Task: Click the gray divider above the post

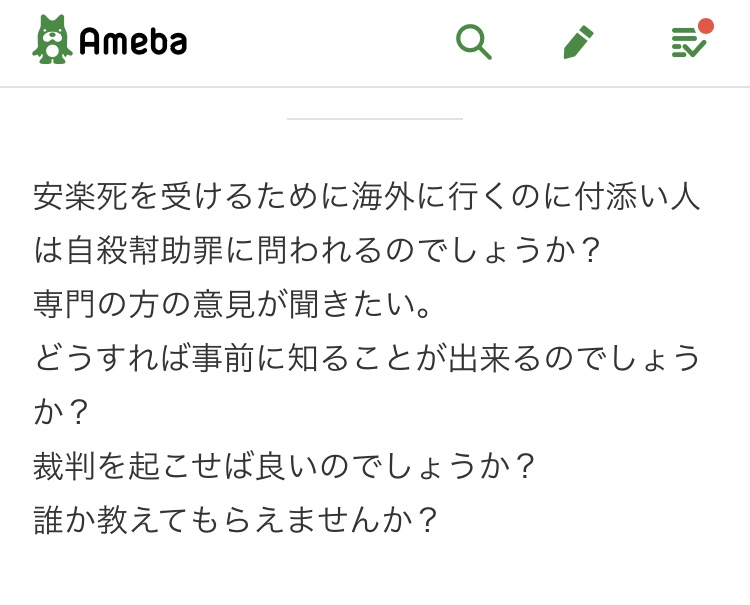Action: (375, 119)
